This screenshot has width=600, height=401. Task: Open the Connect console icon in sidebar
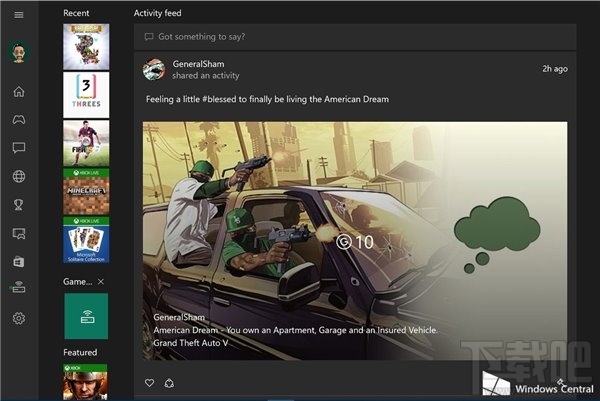click(18, 289)
